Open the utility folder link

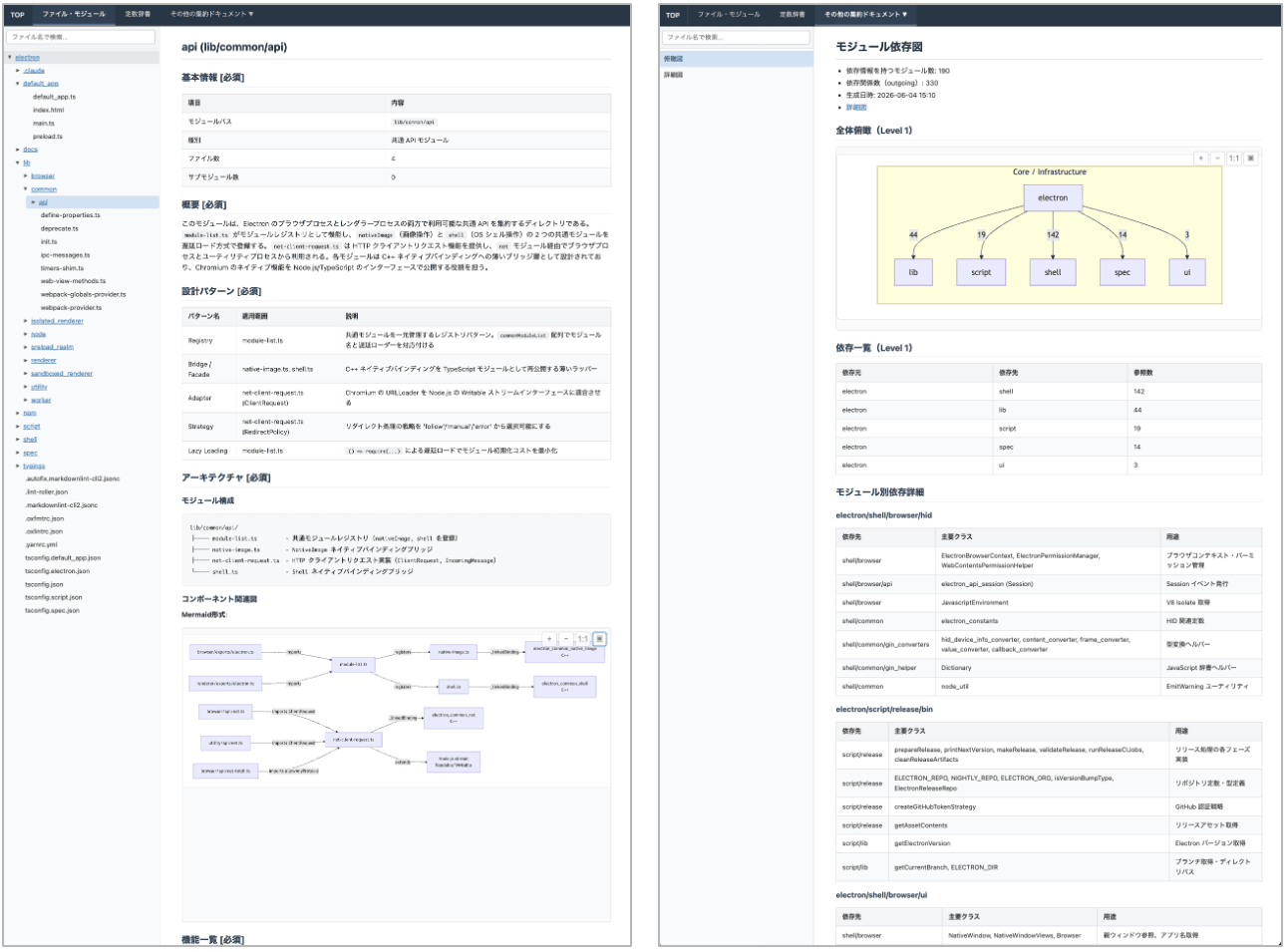(39, 387)
